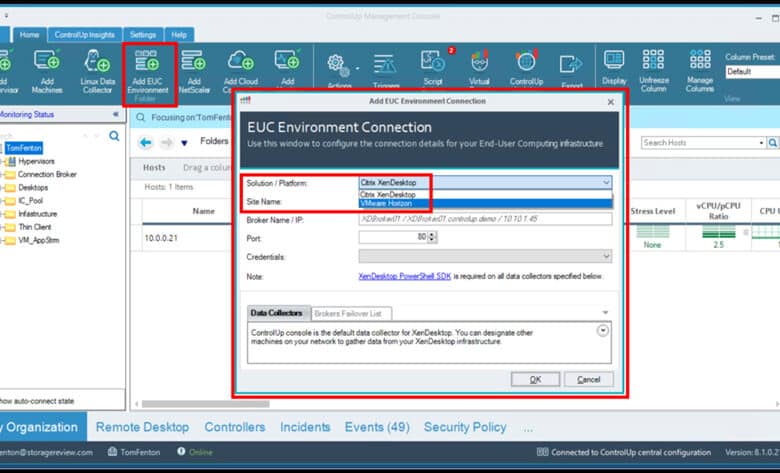
Task: Adjust the Port number spinner
Action: [433, 237]
